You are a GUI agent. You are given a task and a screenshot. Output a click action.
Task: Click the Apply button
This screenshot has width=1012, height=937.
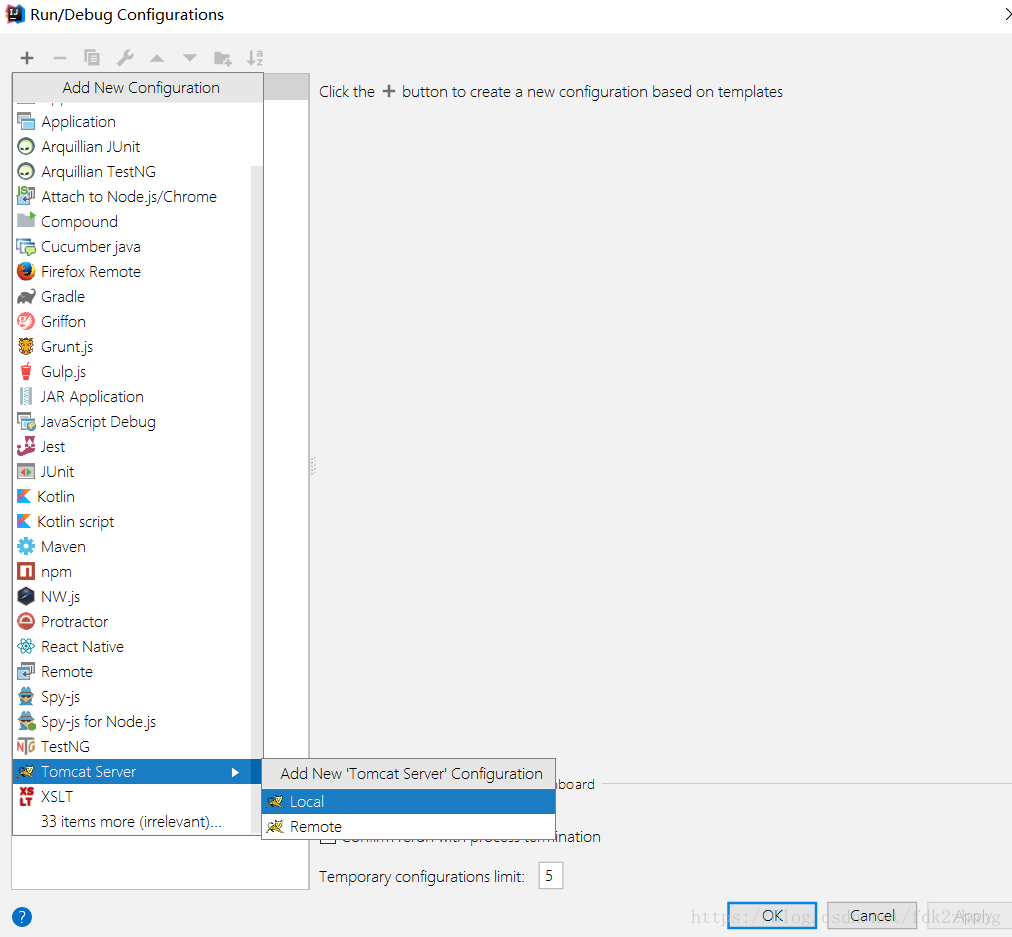click(x=971, y=916)
